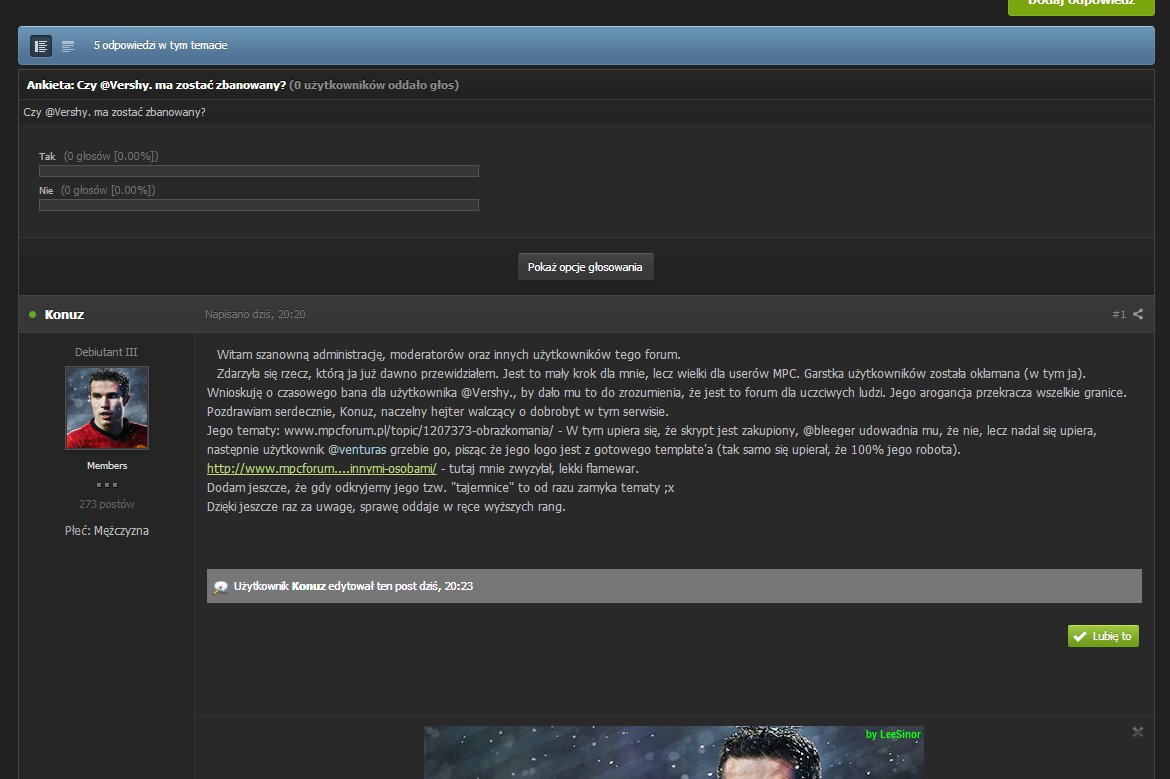1170x779 pixels.
Task: Click the Members group label
Action: click(x=107, y=466)
